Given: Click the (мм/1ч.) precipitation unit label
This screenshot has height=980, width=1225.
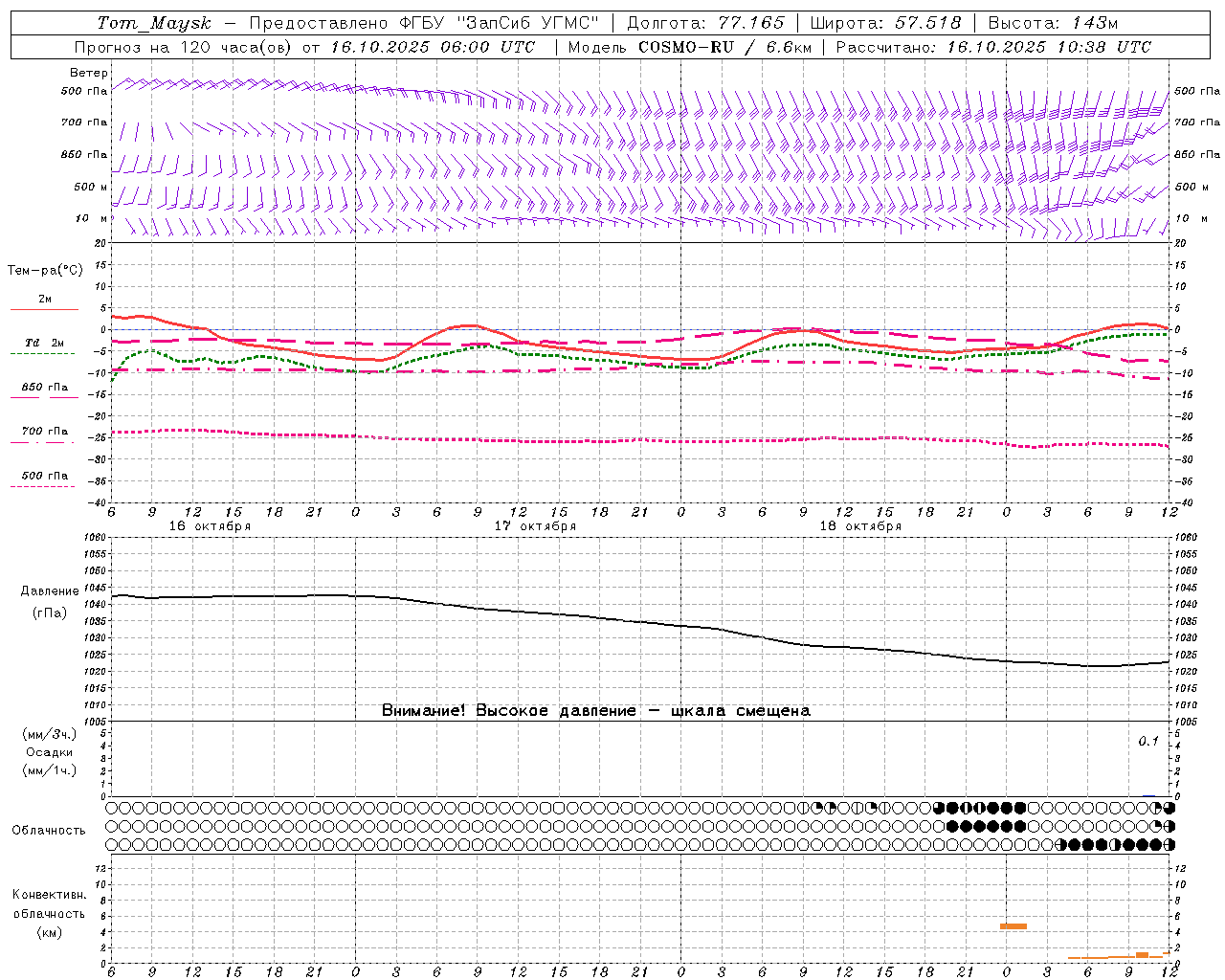Looking at the screenshot, I should (x=50, y=770).
